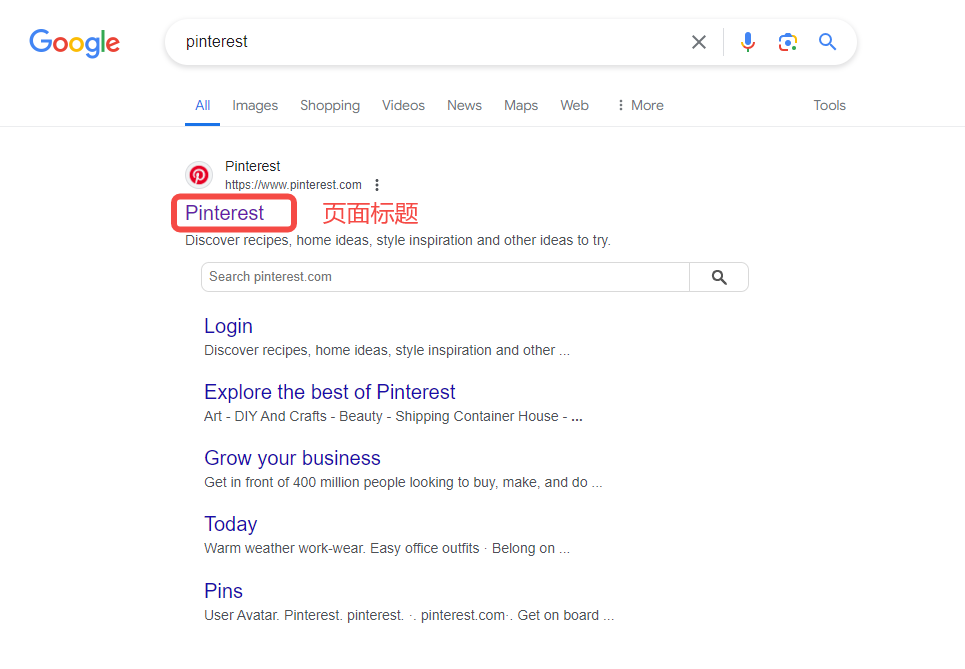Viewport: 965px width, 669px height.
Task: Click the Pinterest favicon logo
Action: point(199,175)
